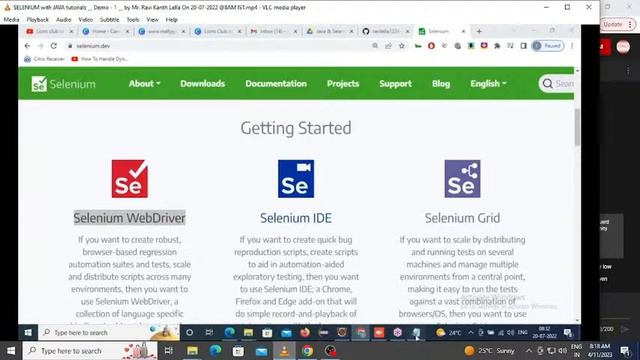Toggle Chrome side panel icon

[524, 46]
